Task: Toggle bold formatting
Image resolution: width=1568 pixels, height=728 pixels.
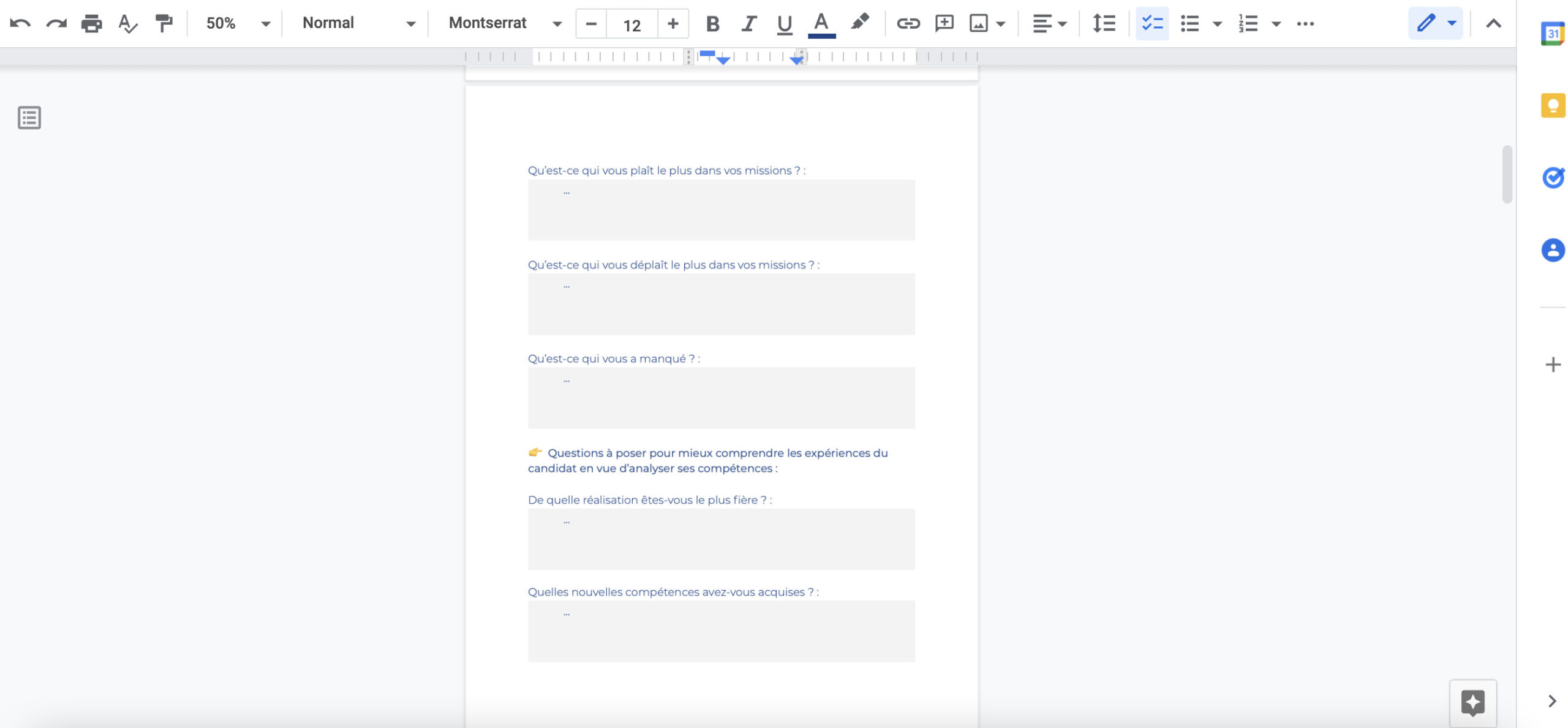Action: tap(712, 24)
